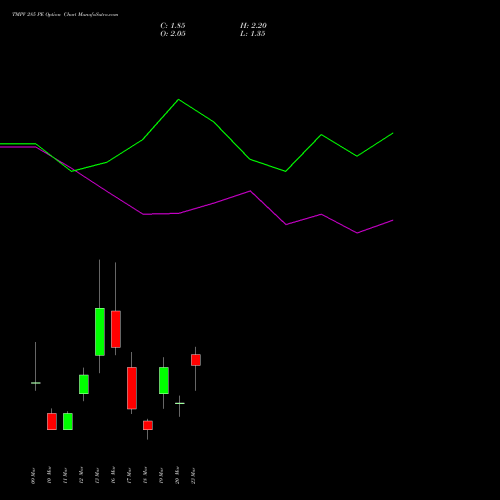Click the open value "O: 2.05"
Image resolution: width=500 pixels, height=500 pixels.
tap(173, 34)
